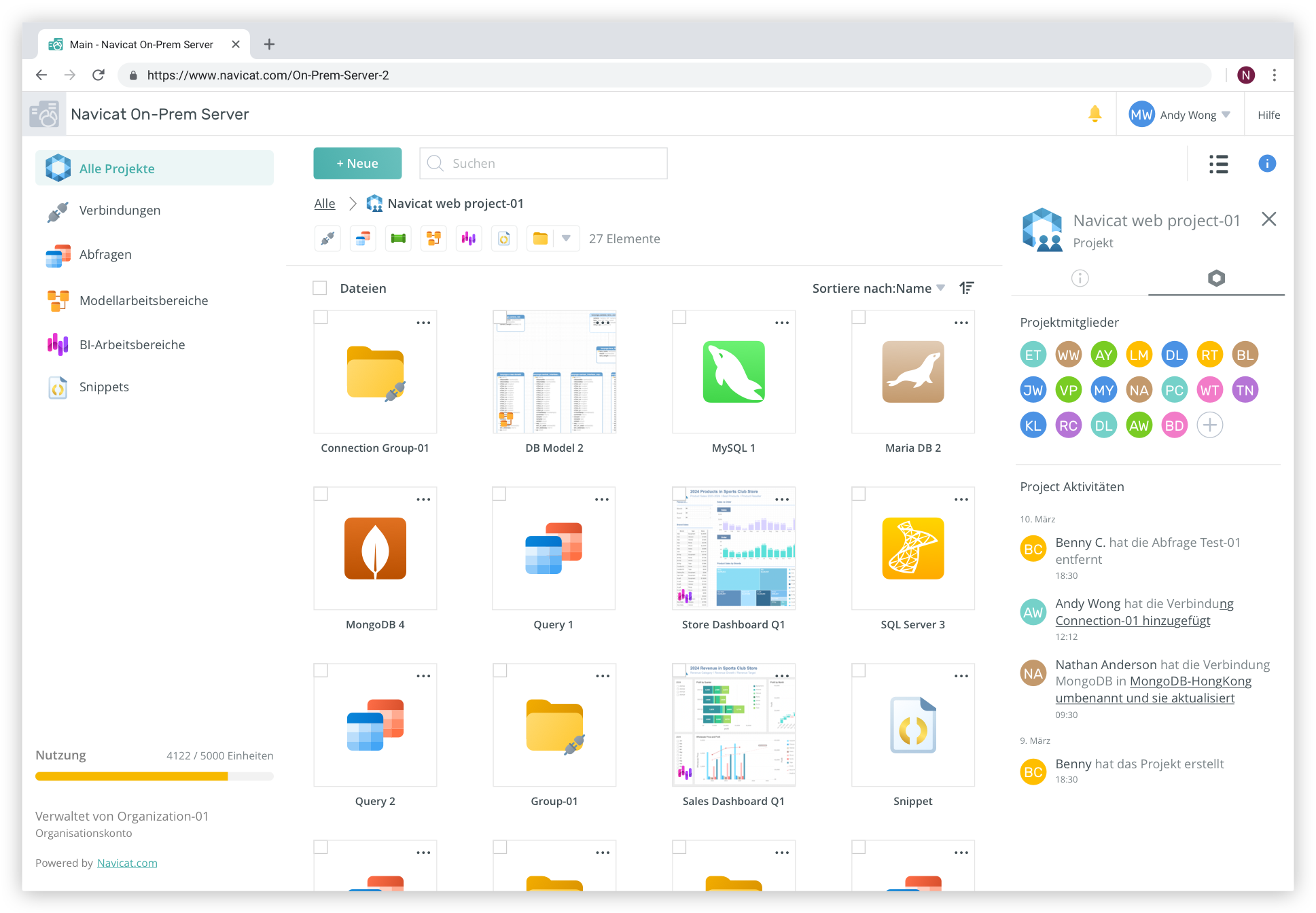Viewport: 1316px width, 913px height.
Task: Open more options for Snippet
Action: click(961, 676)
